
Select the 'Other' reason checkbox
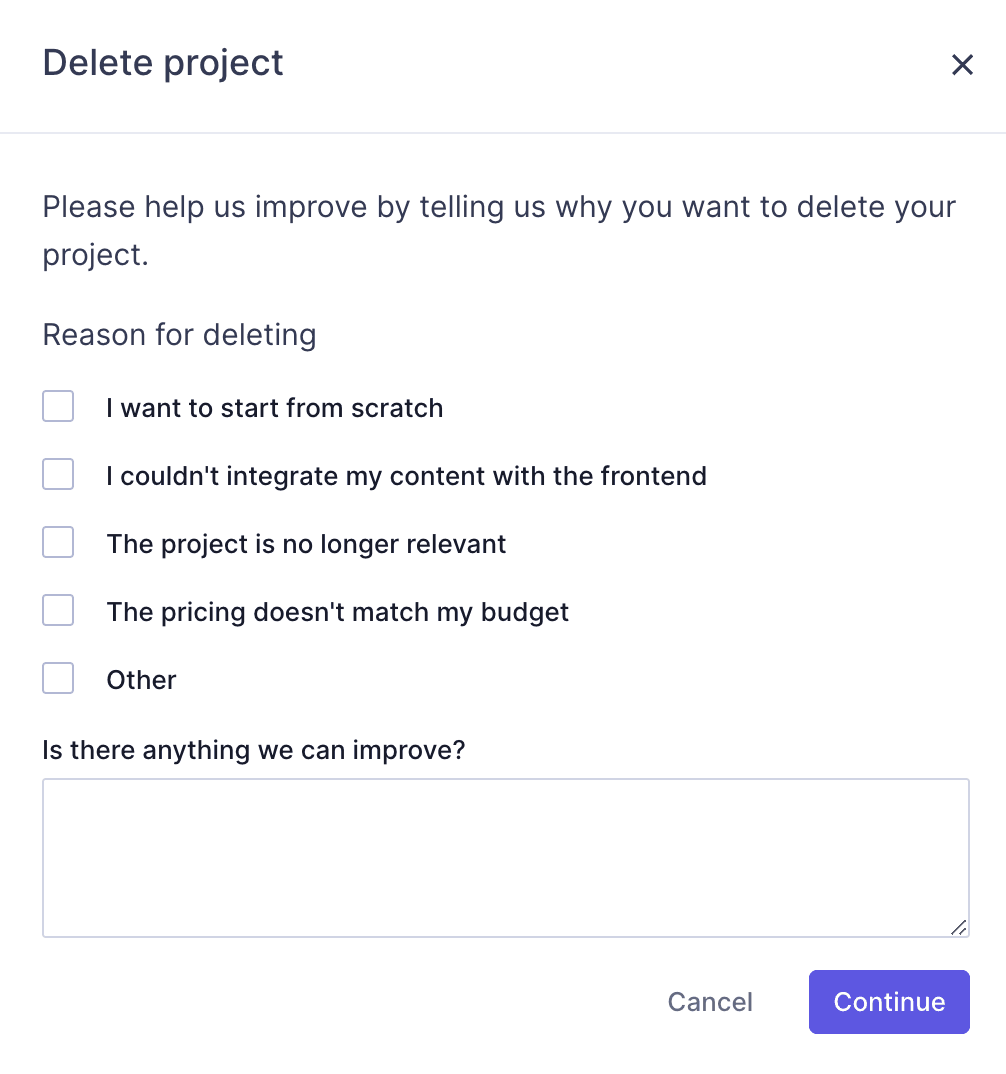tap(58, 678)
